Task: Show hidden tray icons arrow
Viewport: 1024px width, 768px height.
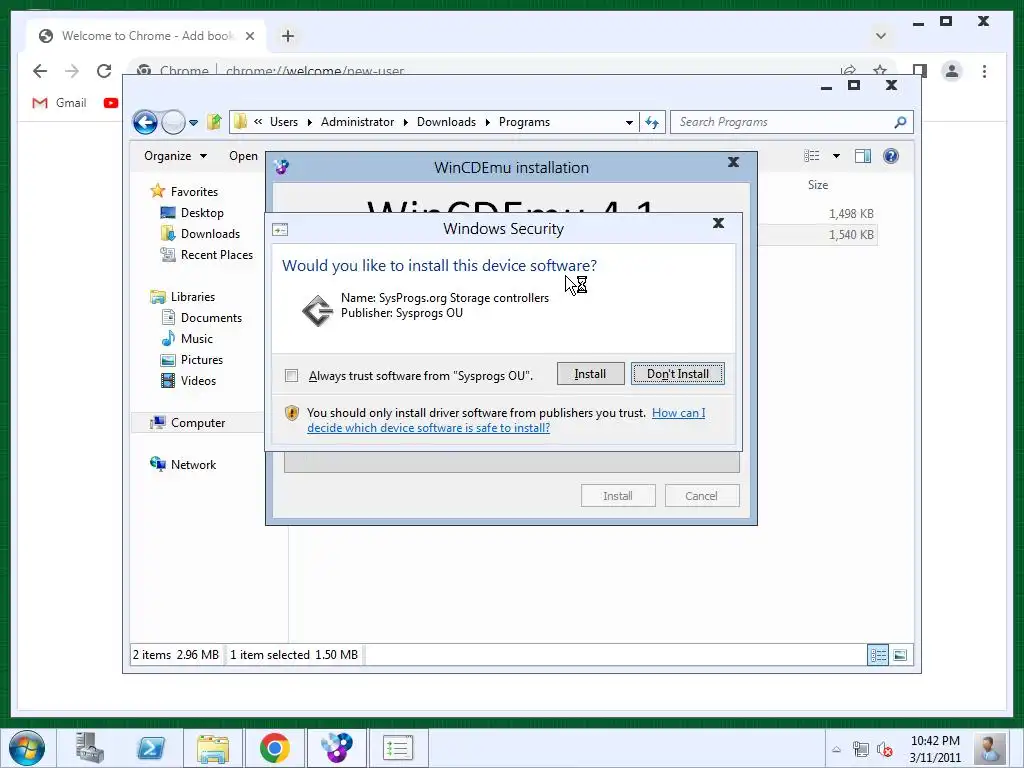Action: point(836,749)
